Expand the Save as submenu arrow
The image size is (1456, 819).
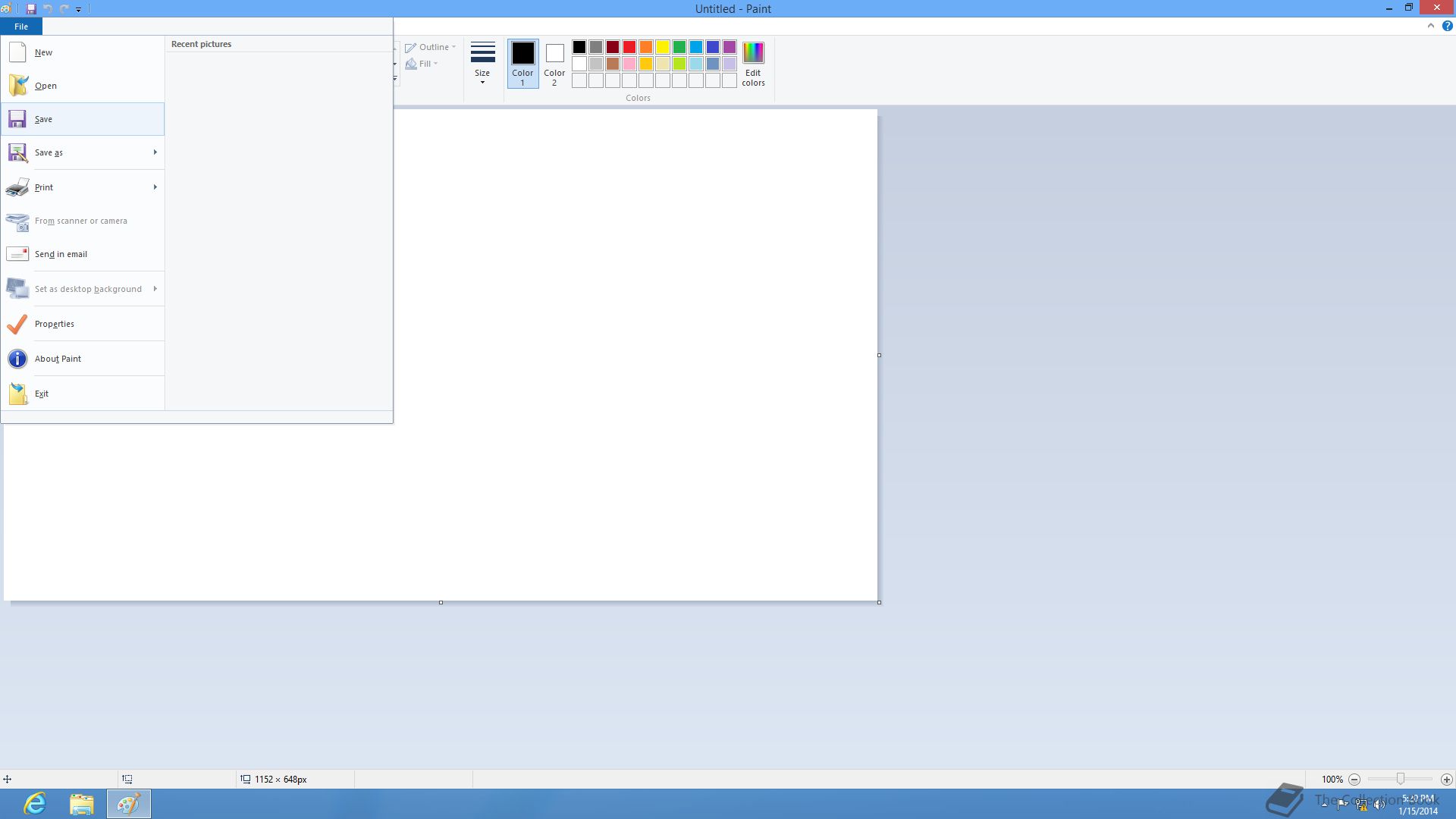[x=155, y=152]
